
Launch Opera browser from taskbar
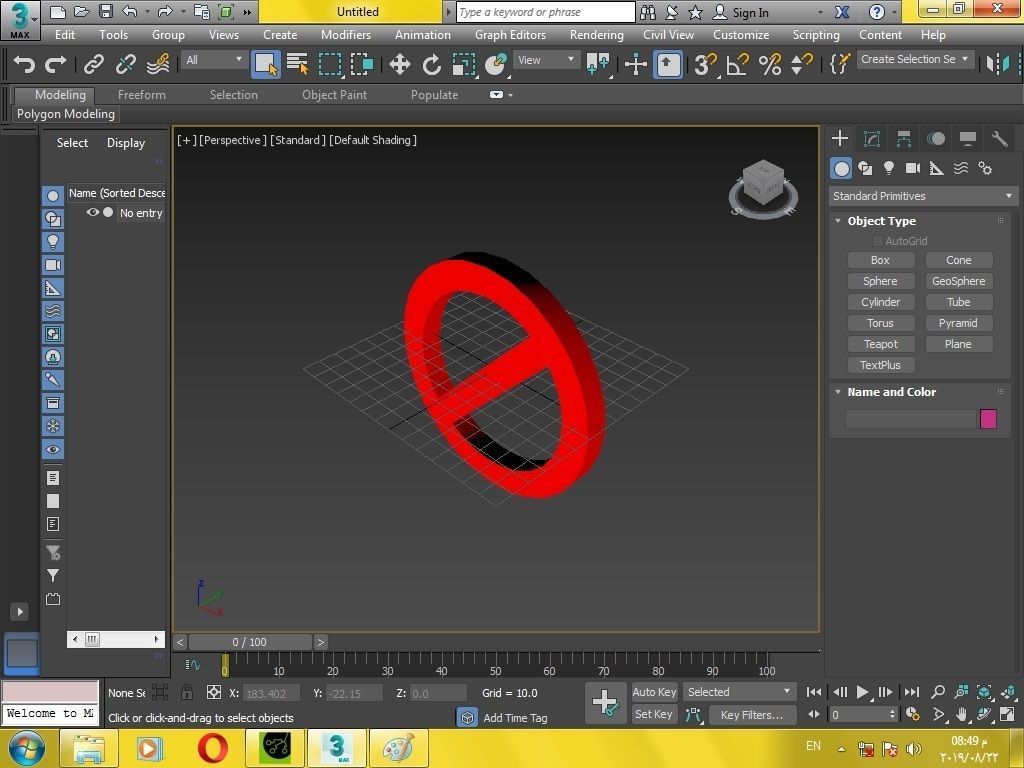[x=212, y=748]
